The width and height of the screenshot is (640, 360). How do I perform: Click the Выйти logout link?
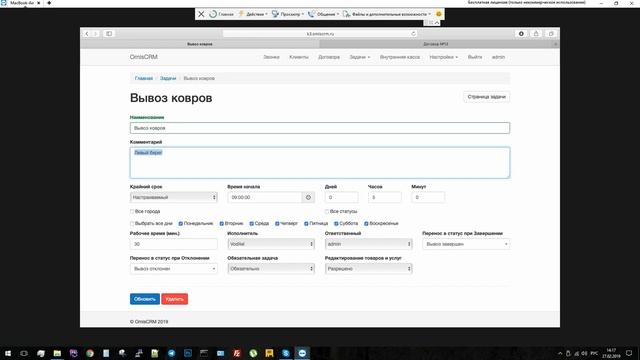point(475,57)
